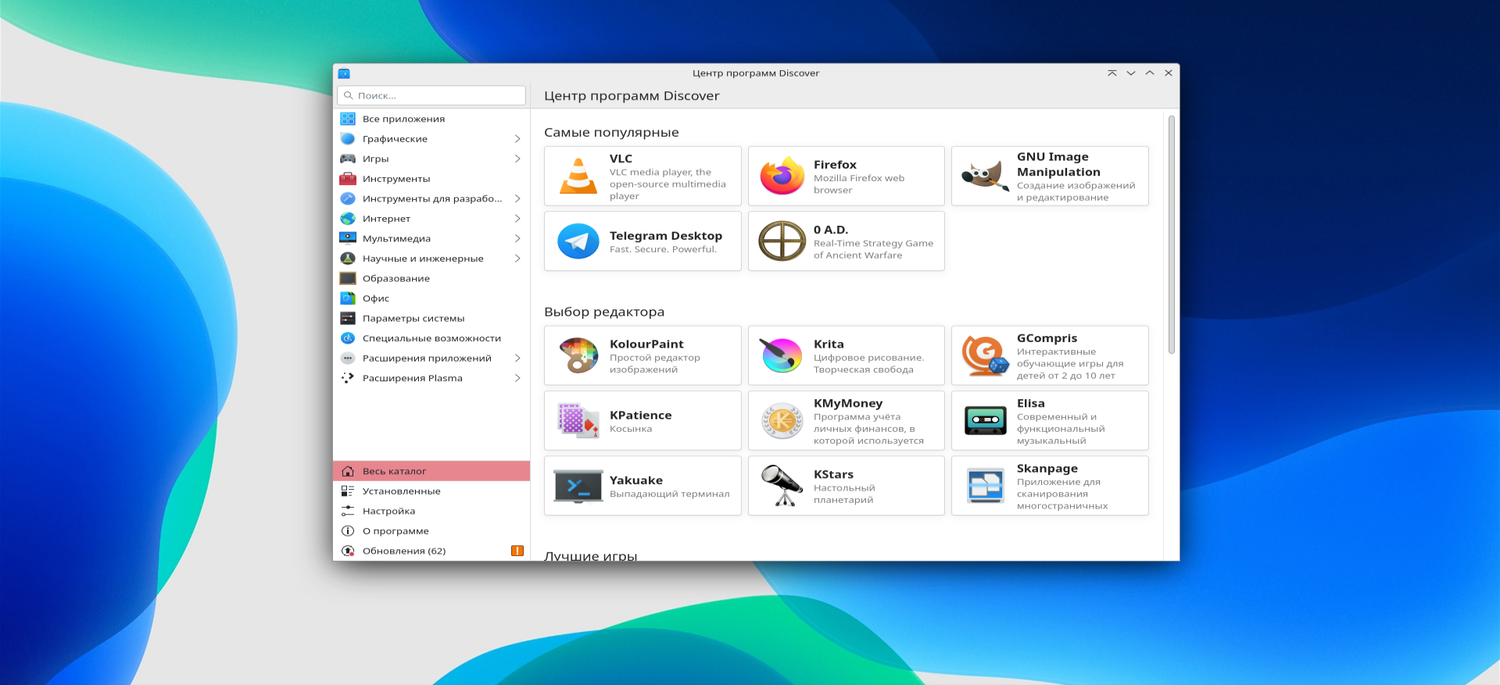Click the Yakuake terminal icon
The height and width of the screenshot is (685, 1500).
[578, 486]
